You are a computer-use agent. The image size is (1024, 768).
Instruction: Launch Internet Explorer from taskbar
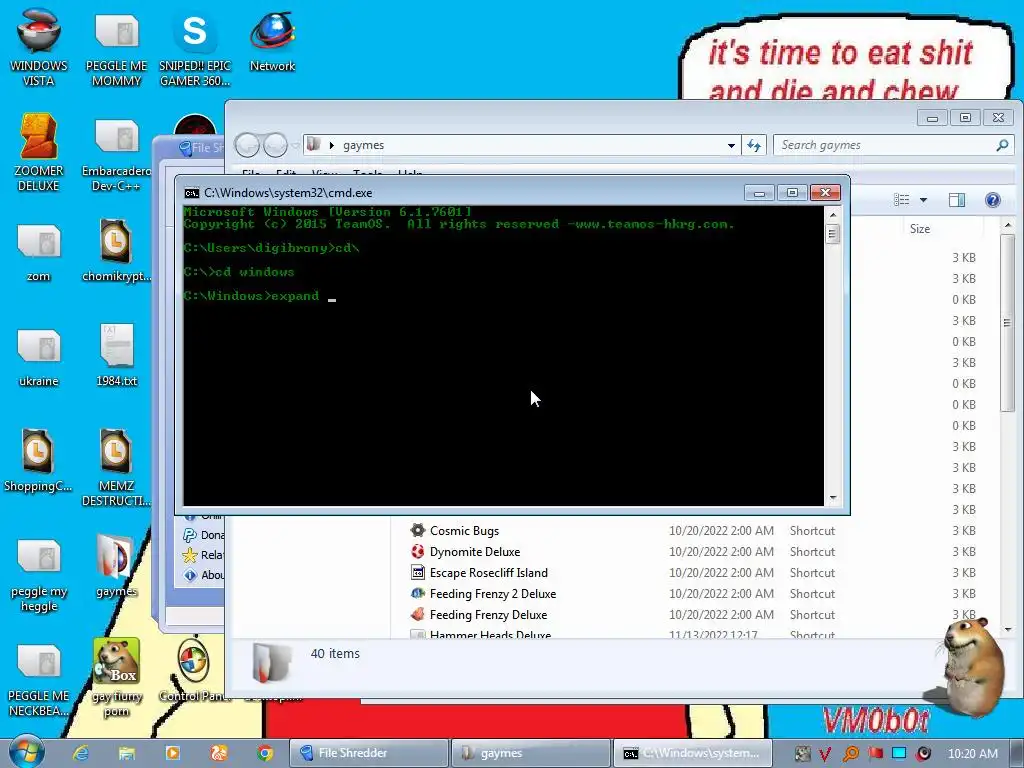[81, 753]
